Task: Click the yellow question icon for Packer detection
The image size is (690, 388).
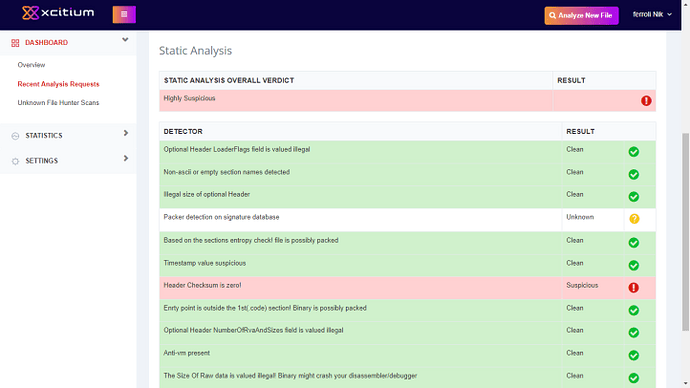Action: click(x=634, y=219)
